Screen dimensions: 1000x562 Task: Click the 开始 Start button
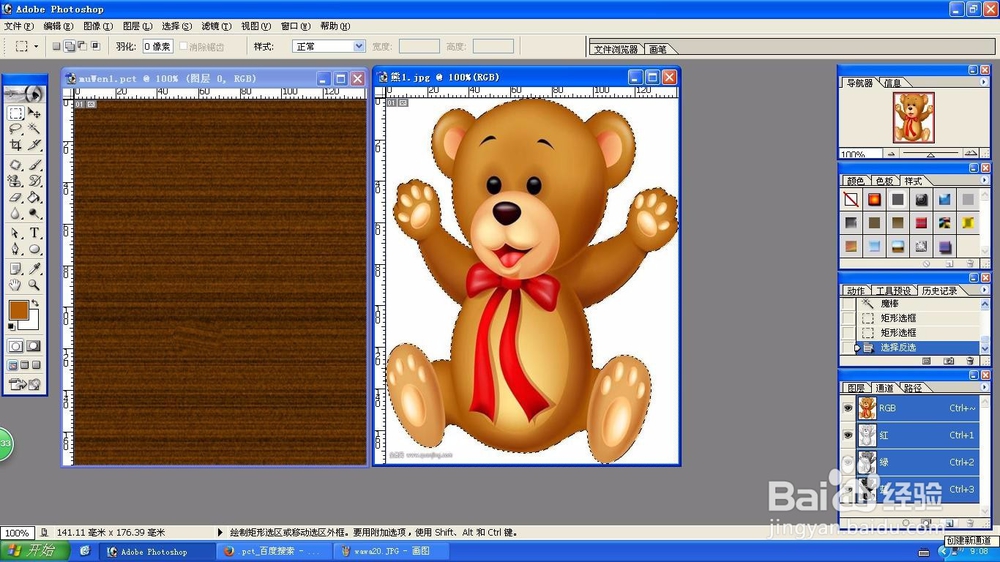(34, 551)
